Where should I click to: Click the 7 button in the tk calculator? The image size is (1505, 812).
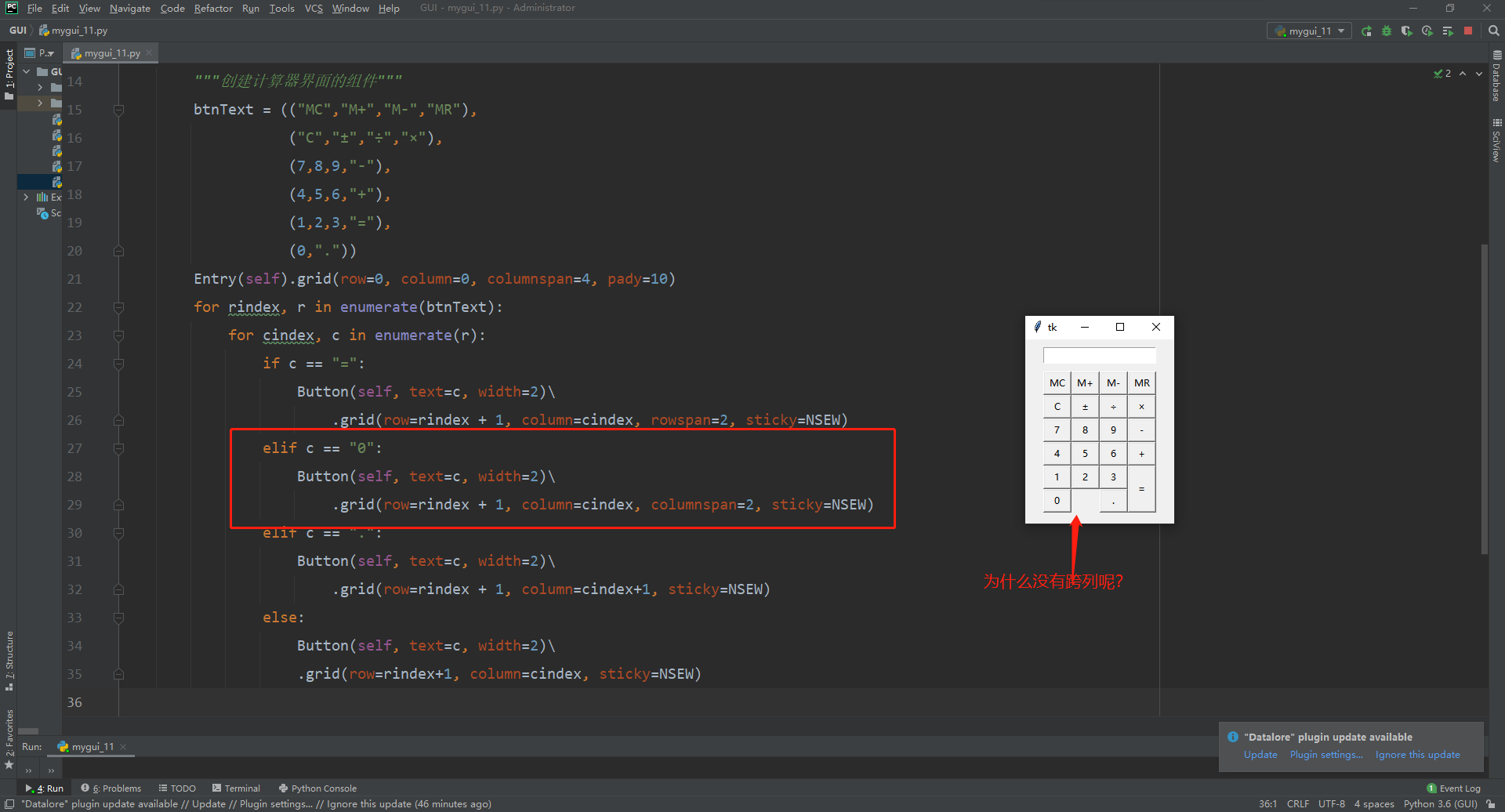(x=1057, y=430)
